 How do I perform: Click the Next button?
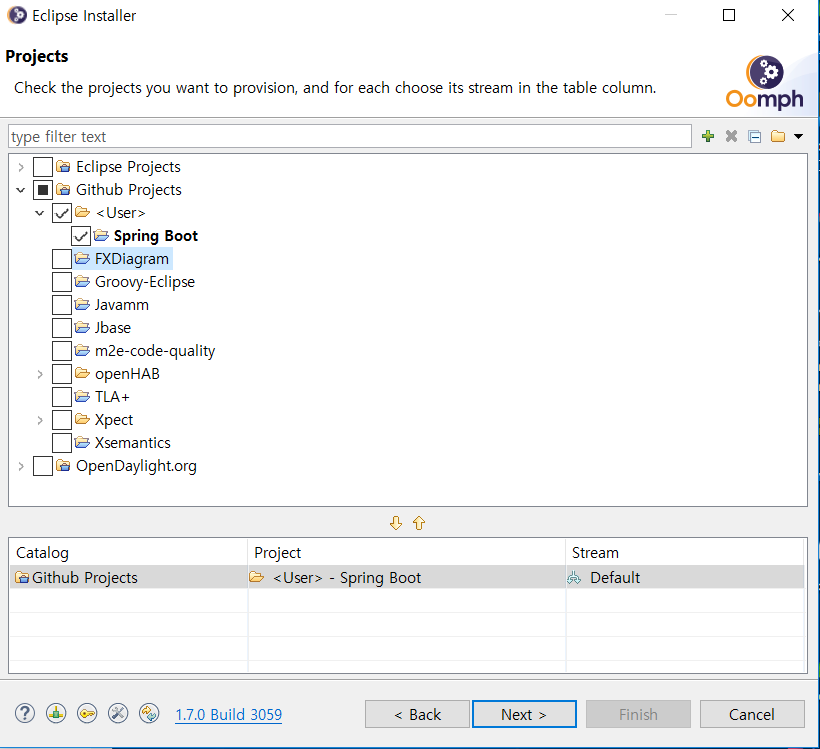[x=524, y=714]
